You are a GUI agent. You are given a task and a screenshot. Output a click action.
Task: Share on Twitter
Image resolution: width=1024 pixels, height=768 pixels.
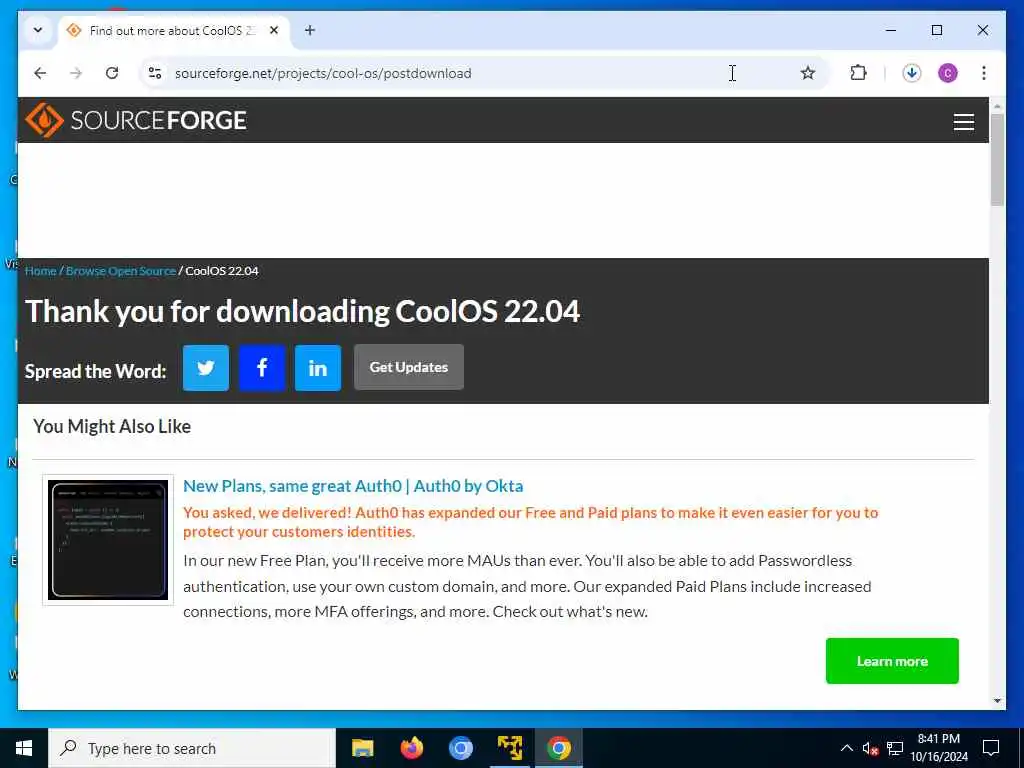point(206,368)
